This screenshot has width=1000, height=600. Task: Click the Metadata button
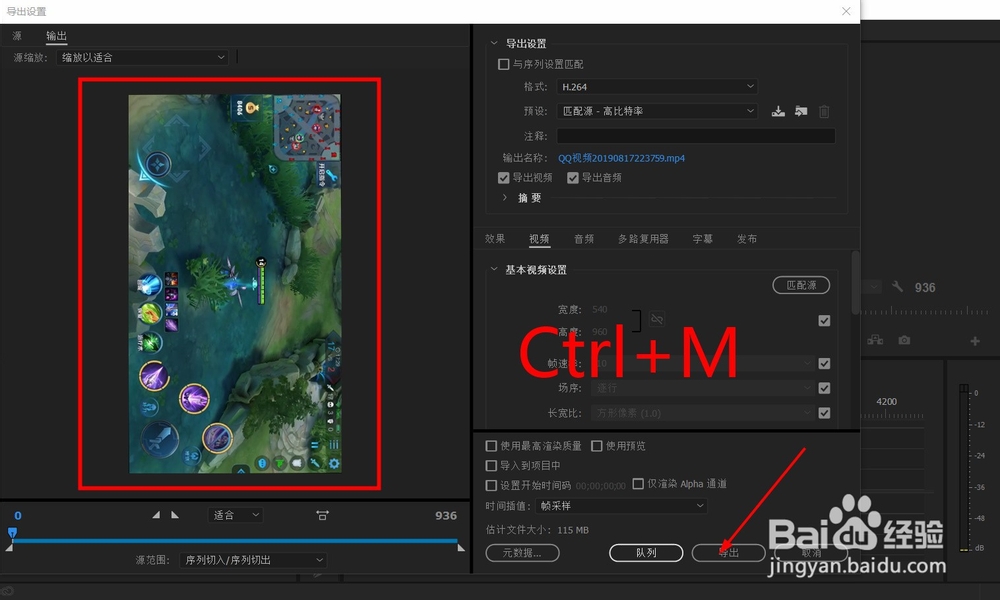[x=522, y=553]
